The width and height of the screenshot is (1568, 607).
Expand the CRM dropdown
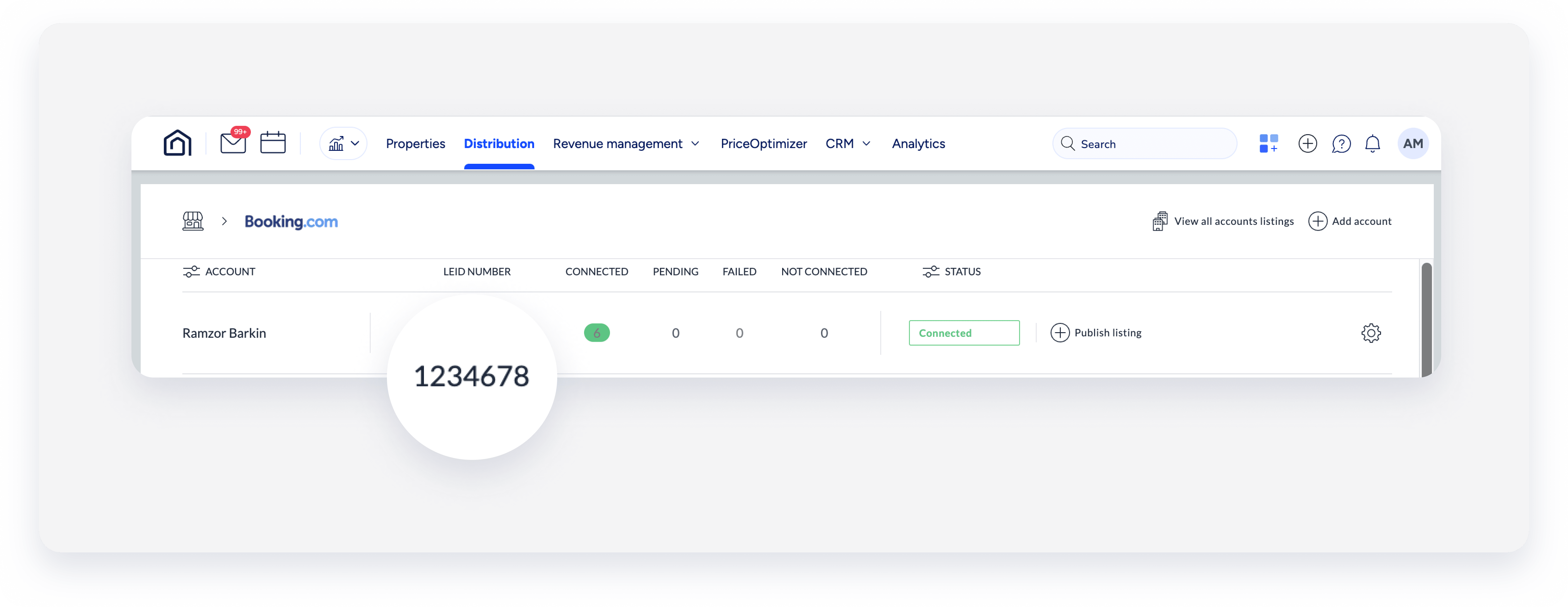(x=848, y=143)
